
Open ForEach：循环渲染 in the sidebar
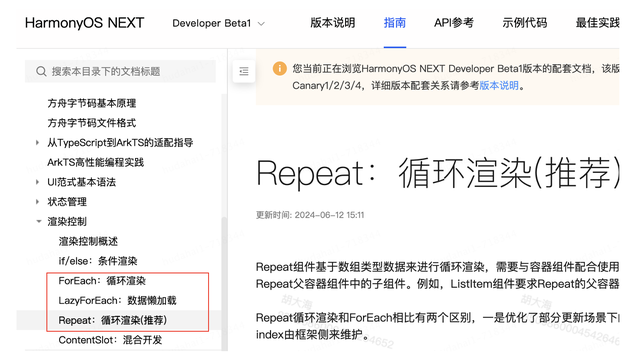tap(102, 281)
